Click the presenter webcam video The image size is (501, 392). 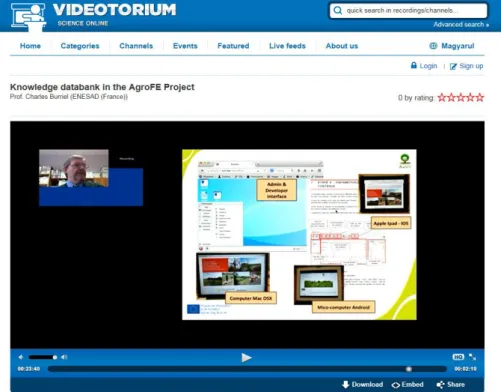click(x=74, y=168)
